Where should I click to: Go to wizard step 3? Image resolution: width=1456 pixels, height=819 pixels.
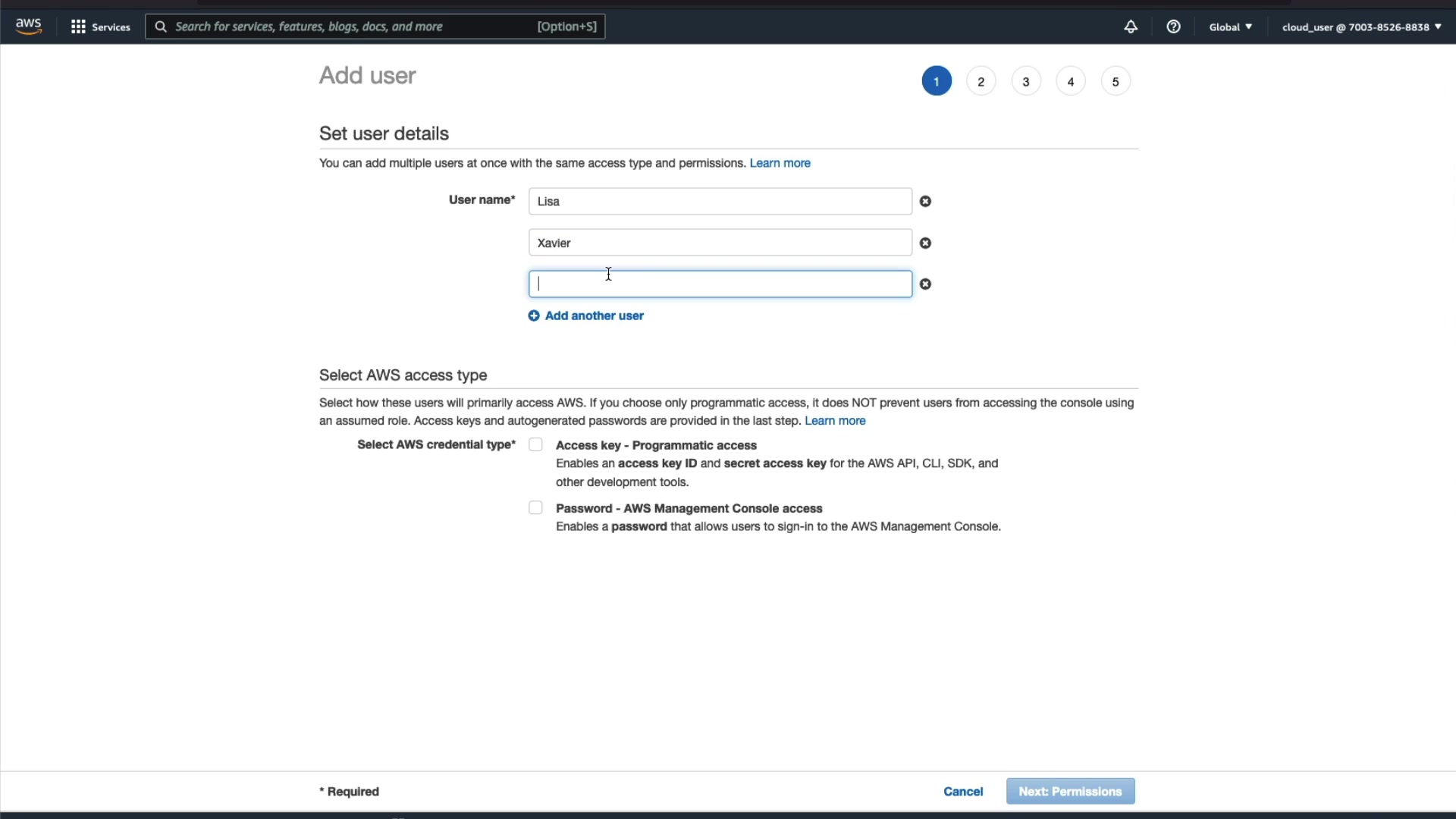coord(1025,82)
